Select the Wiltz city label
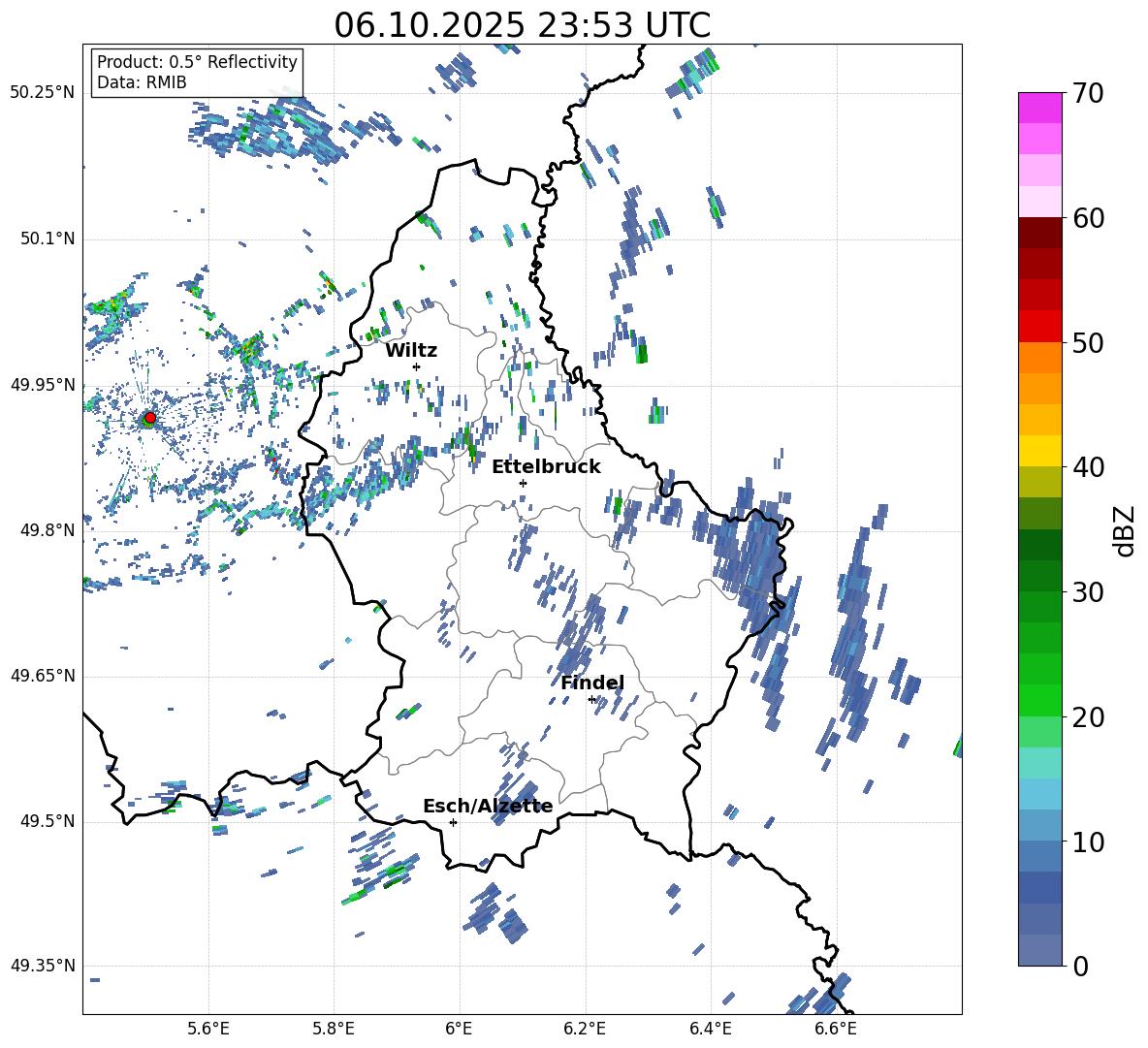The width and height of the screenshot is (1148, 1048). (411, 350)
